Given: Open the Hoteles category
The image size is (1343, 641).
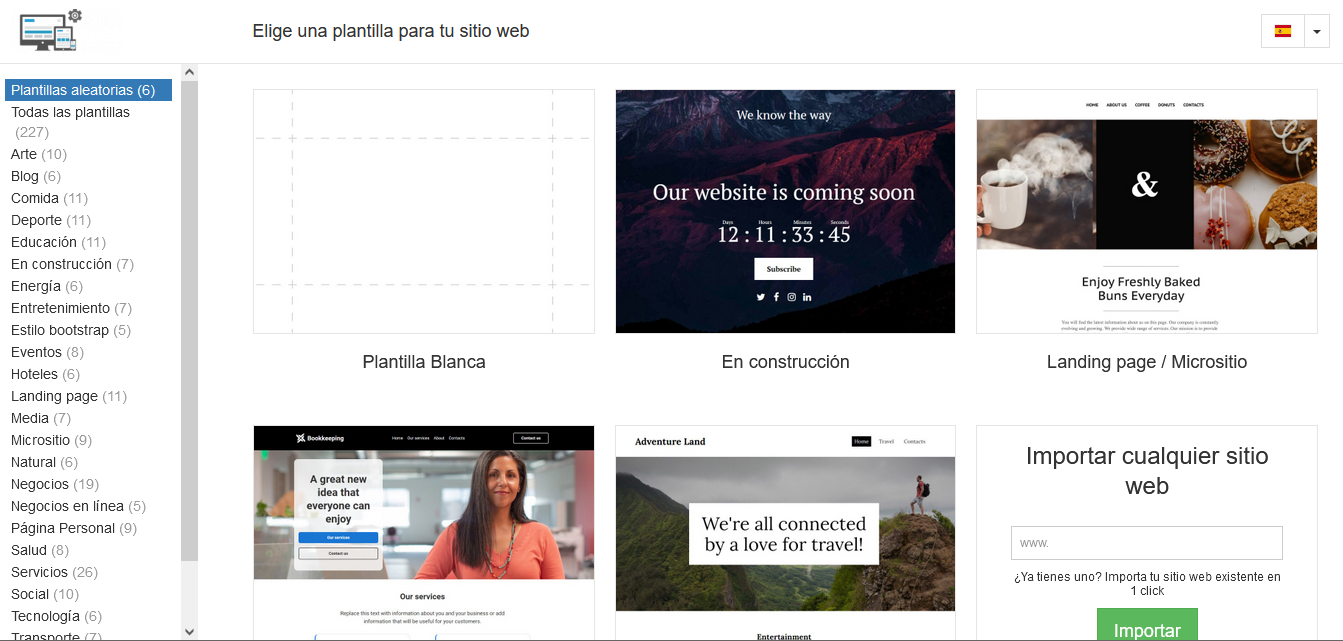Looking at the screenshot, I should point(34,374).
